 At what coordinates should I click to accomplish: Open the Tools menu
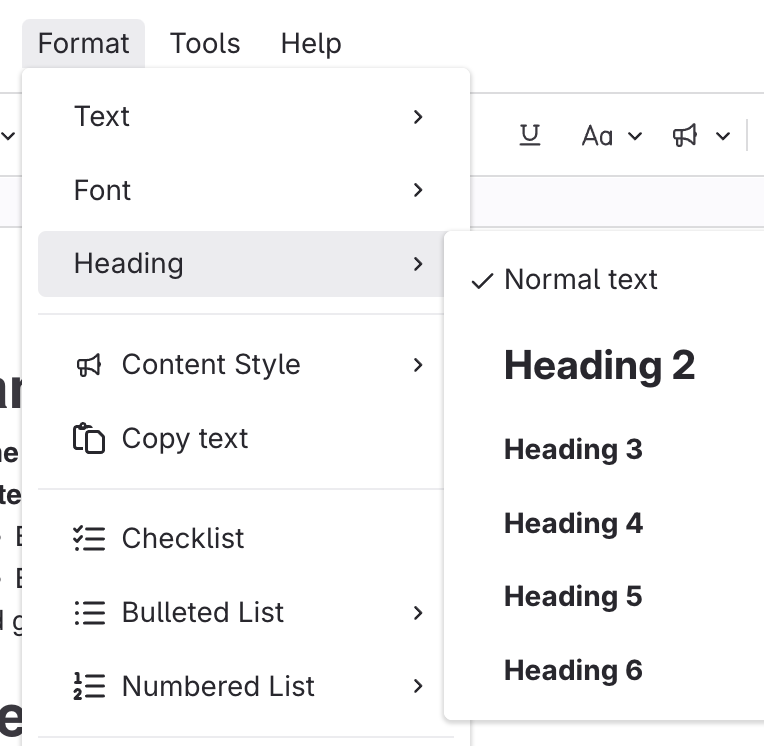[205, 44]
